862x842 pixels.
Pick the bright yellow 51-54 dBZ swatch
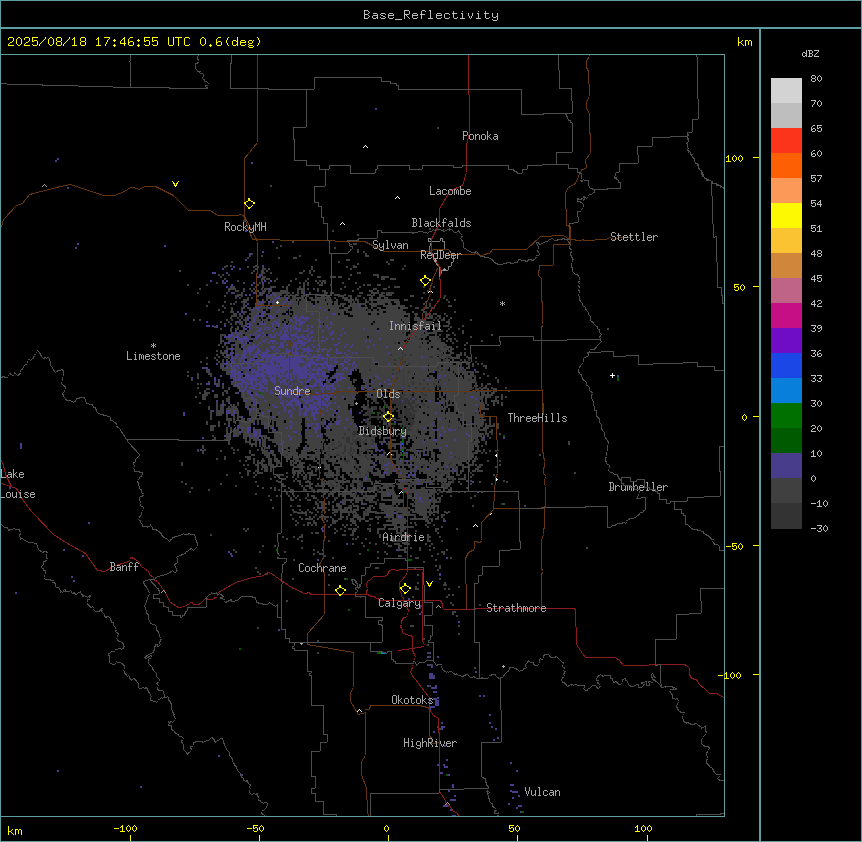786,215
